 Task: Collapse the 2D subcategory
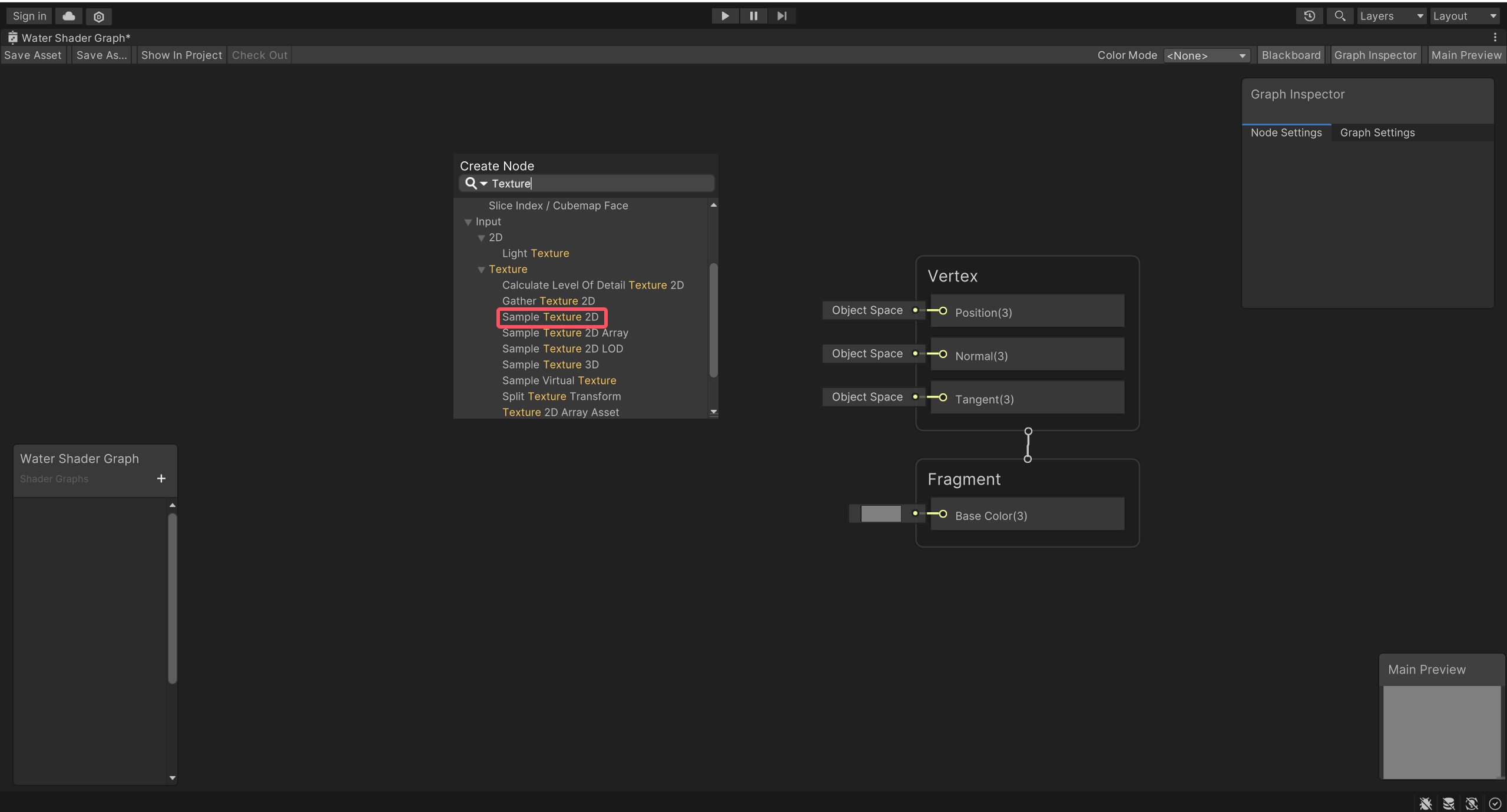point(481,238)
